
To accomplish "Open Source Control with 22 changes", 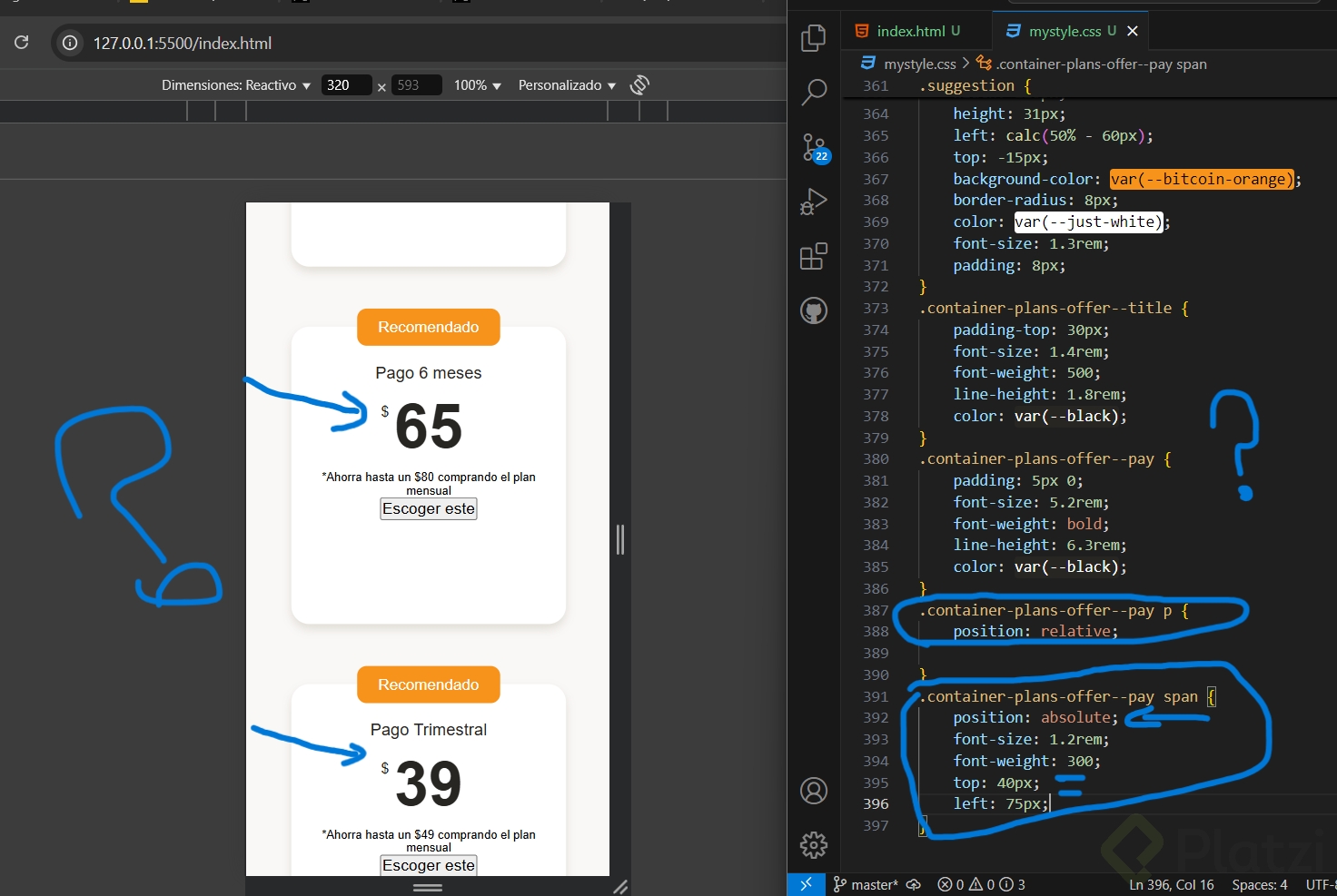I will point(814,147).
